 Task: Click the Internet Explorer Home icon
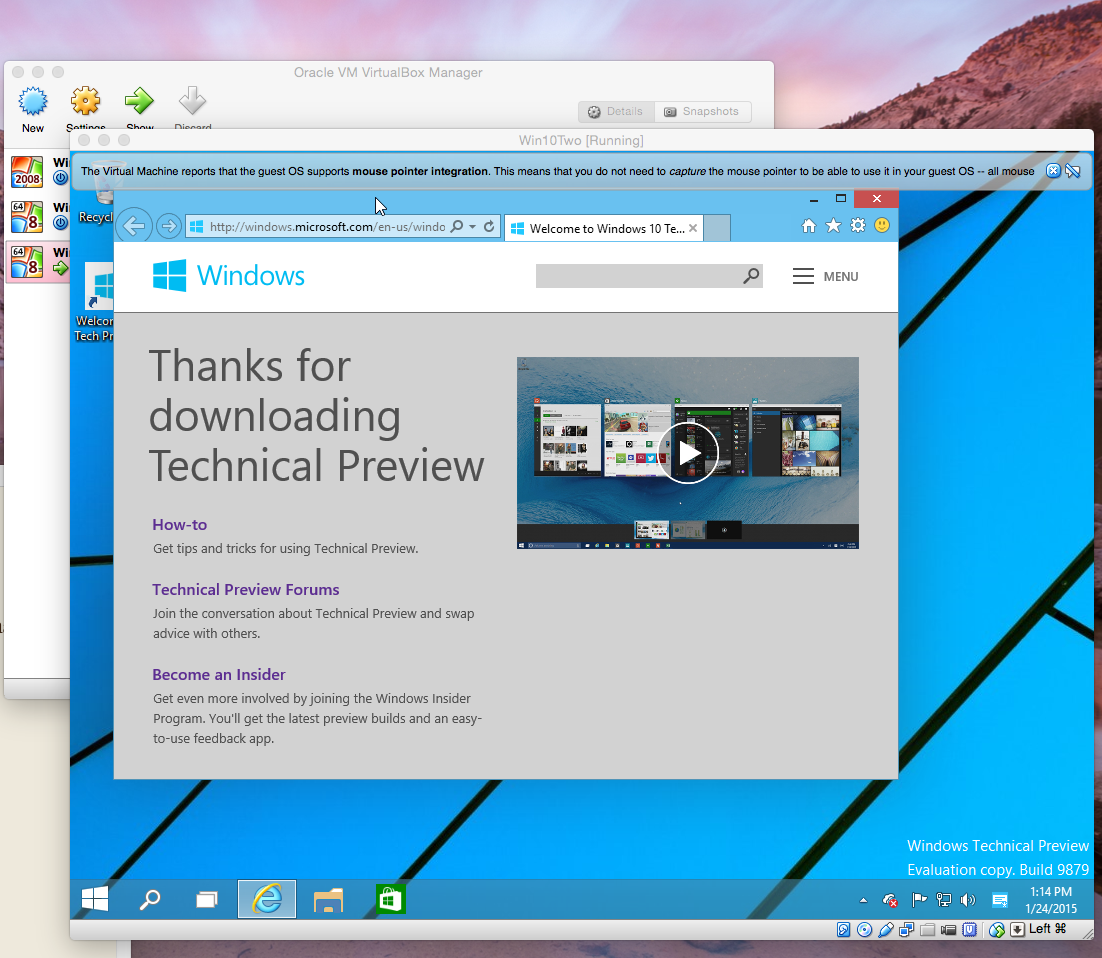(x=809, y=226)
